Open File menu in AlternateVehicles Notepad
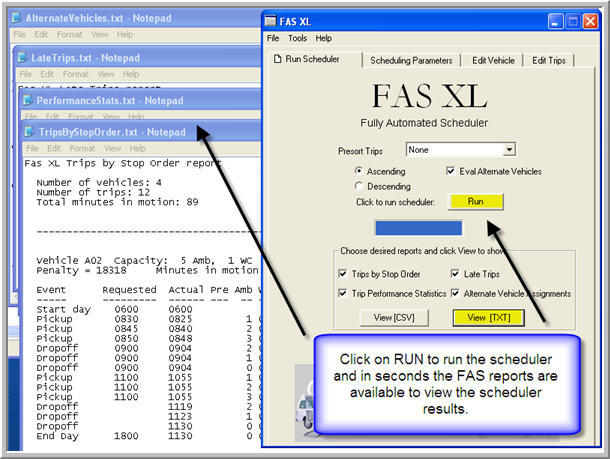The image size is (610, 459). [19, 35]
